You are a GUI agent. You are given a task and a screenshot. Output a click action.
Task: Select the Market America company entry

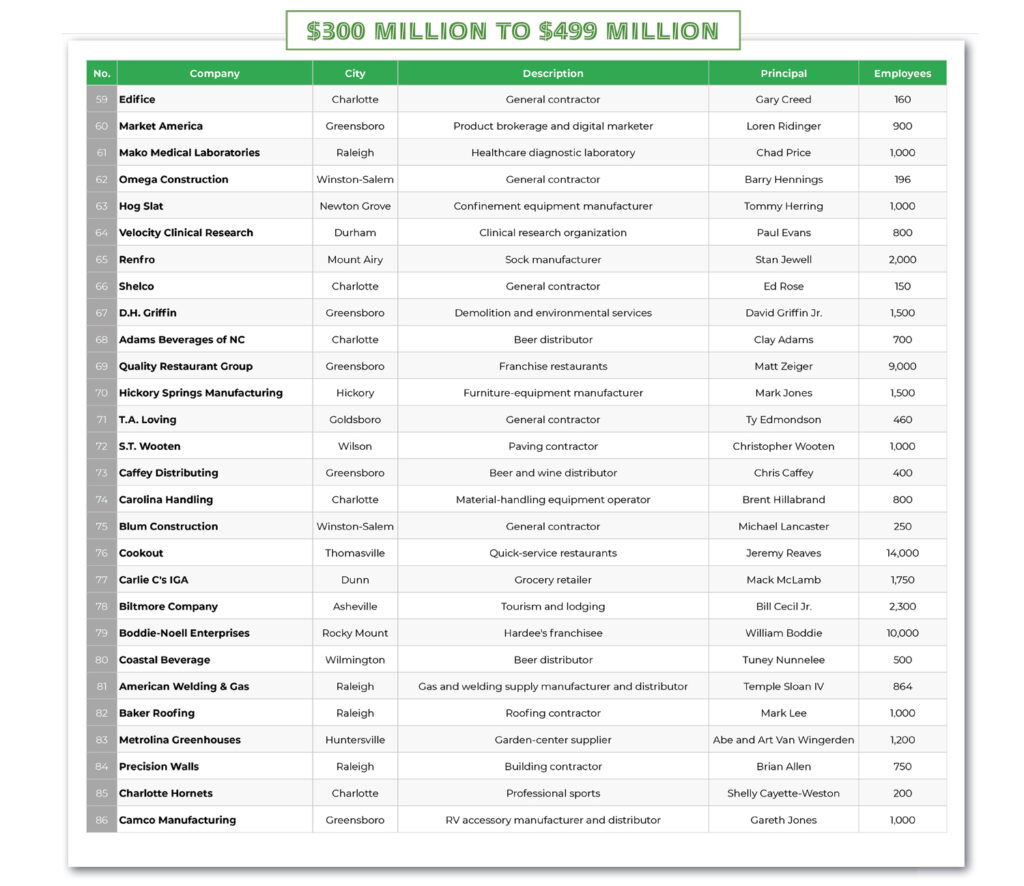[160, 126]
